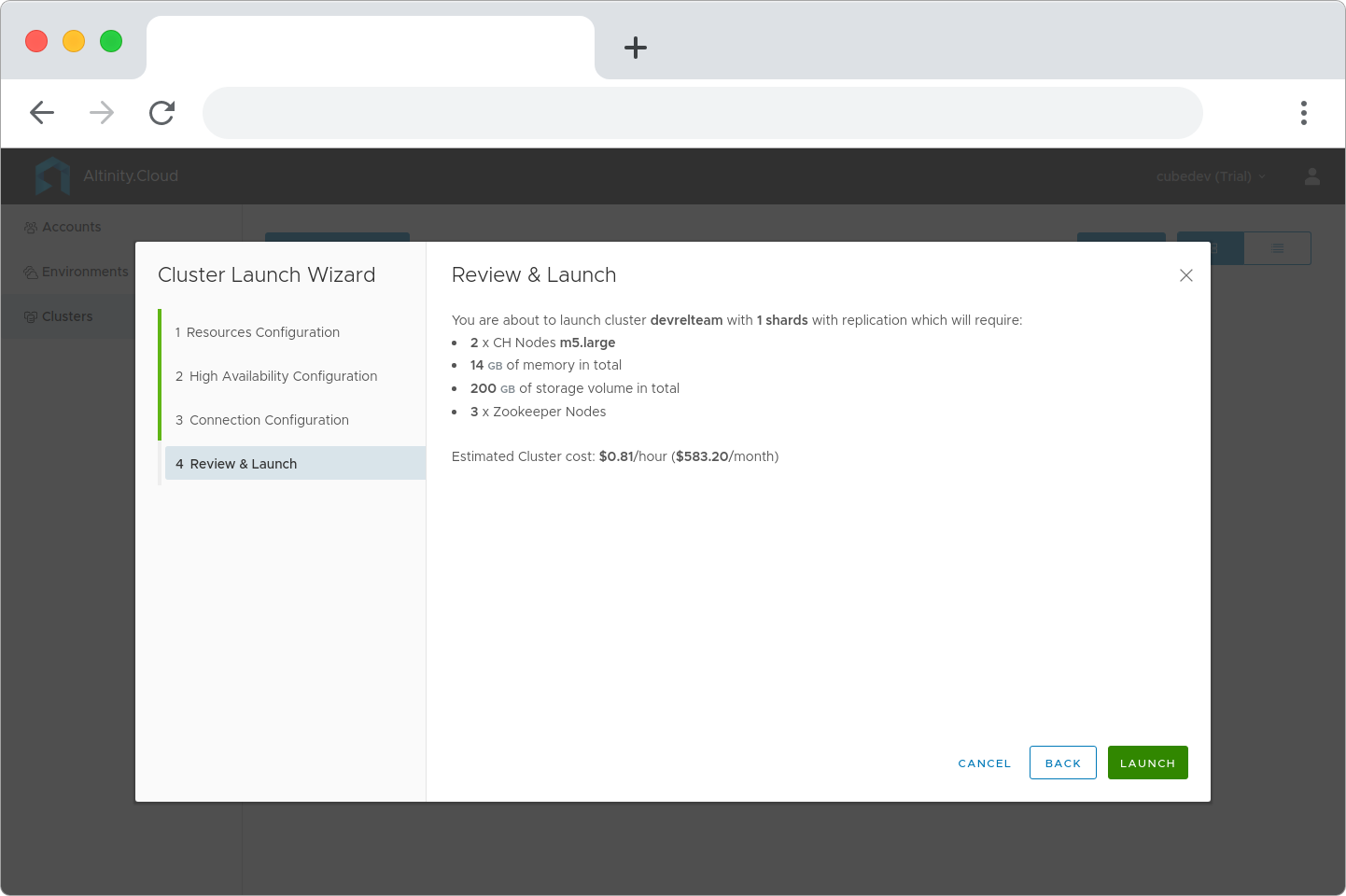Open the browser three-dot menu

click(x=1304, y=113)
